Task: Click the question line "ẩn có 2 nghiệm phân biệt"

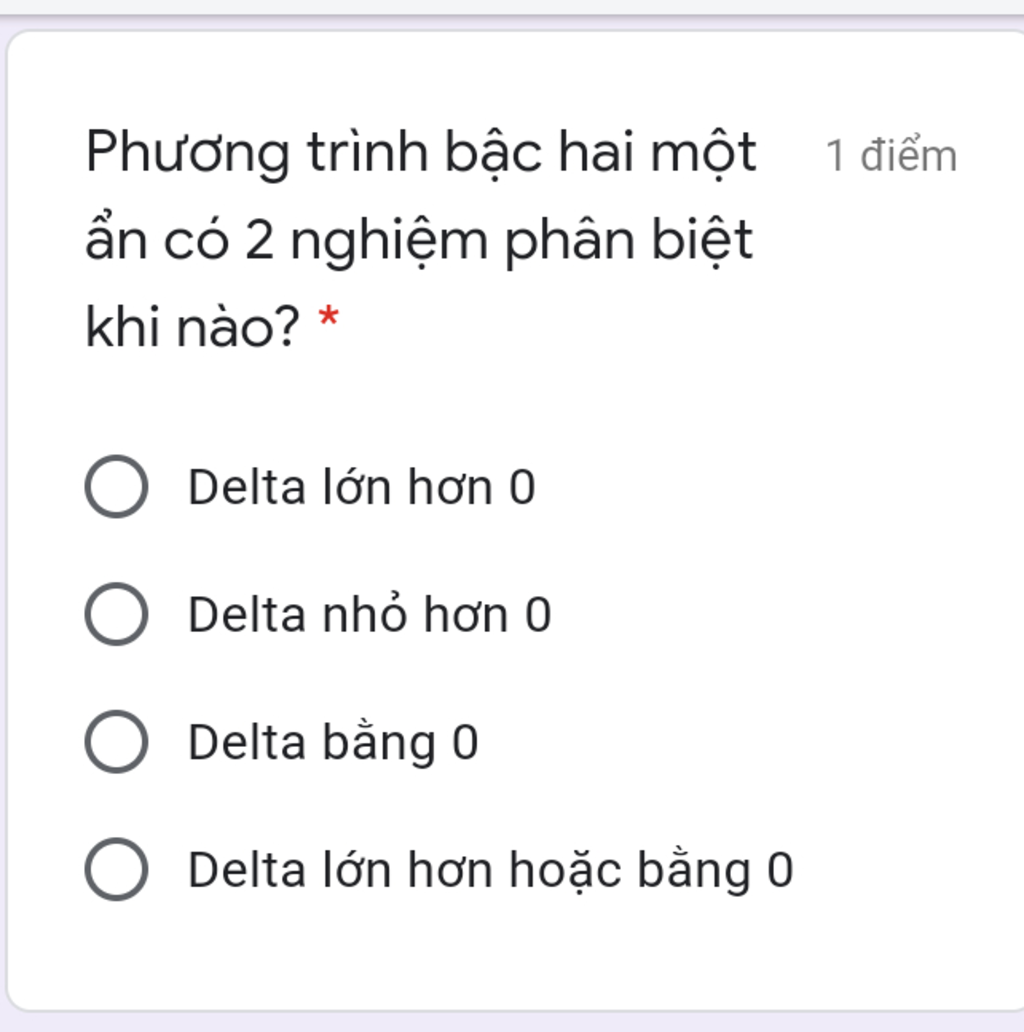Action: click(x=419, y=241)
